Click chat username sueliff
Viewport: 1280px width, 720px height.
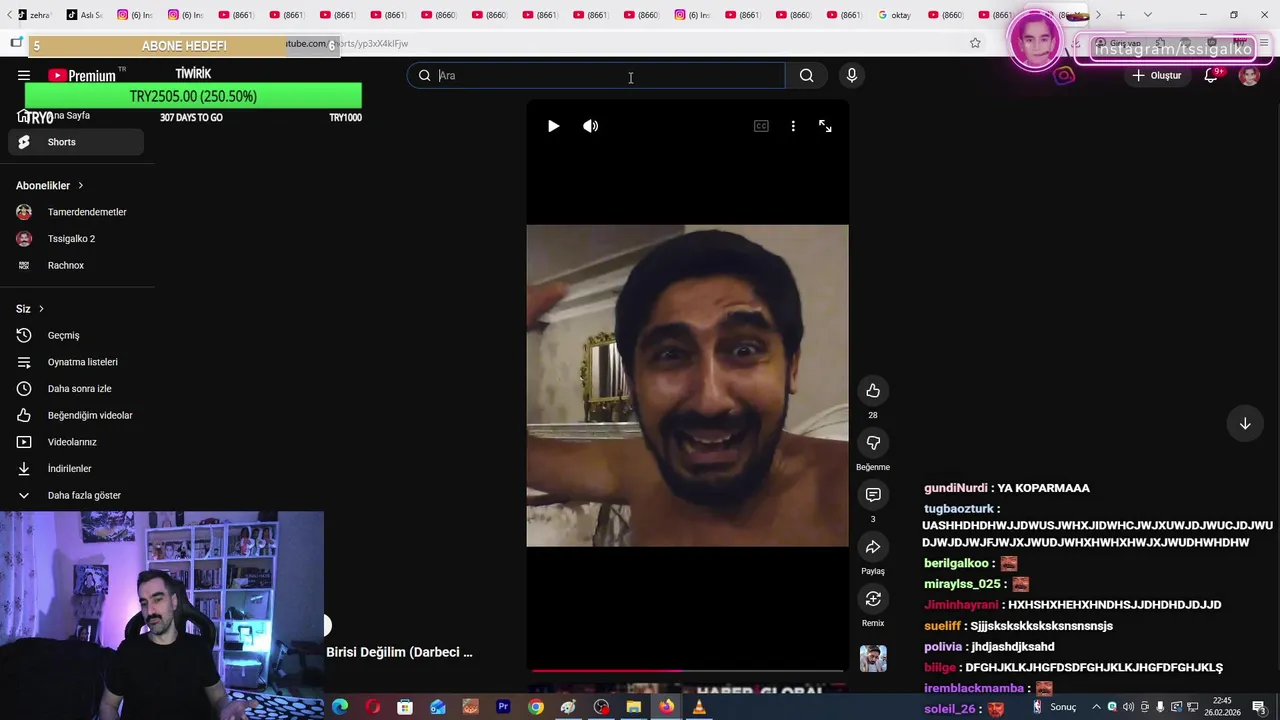tap(942, 626)
